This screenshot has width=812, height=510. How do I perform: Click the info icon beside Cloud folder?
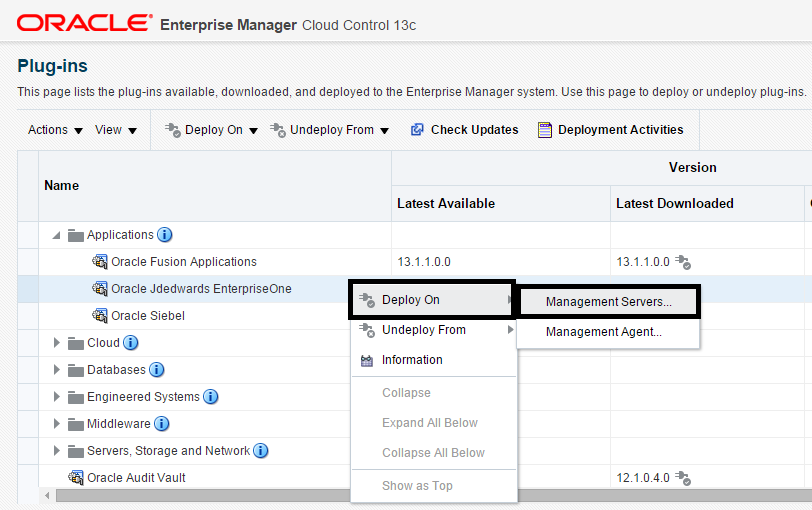pos(130,343)
